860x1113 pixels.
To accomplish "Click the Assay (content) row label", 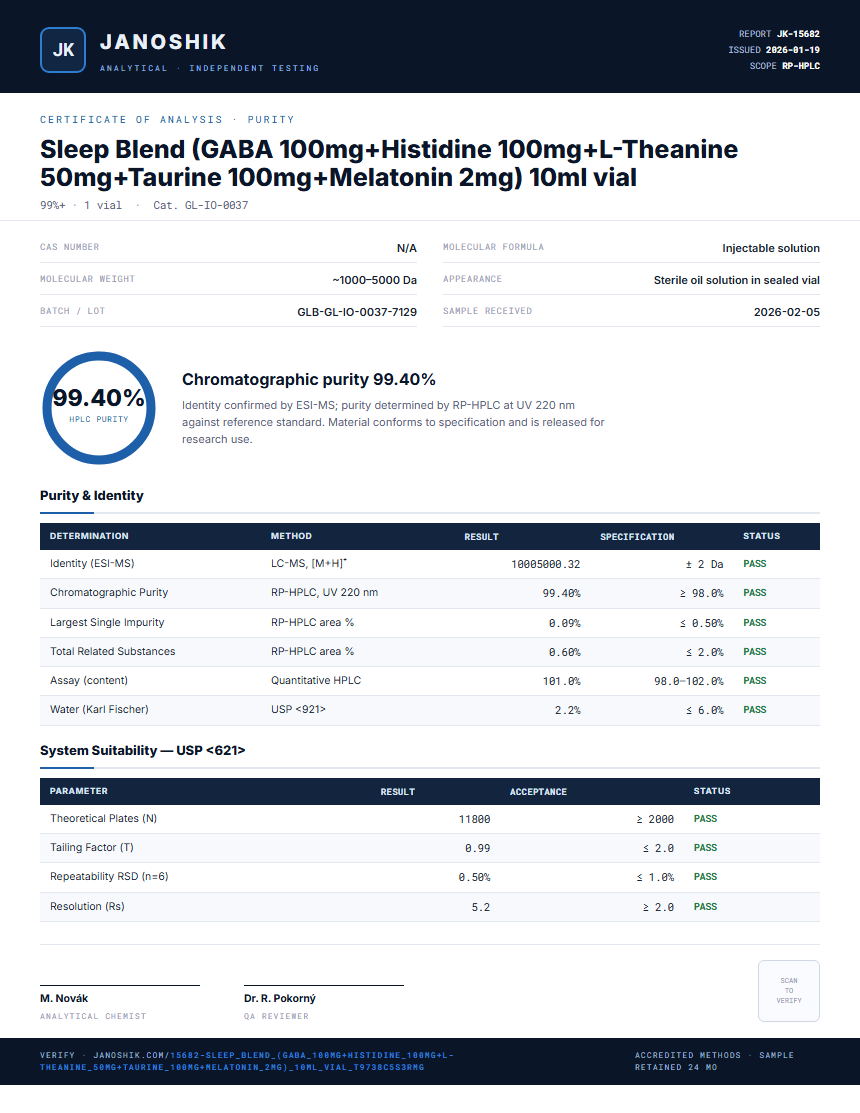I will (x=89, y=681).
